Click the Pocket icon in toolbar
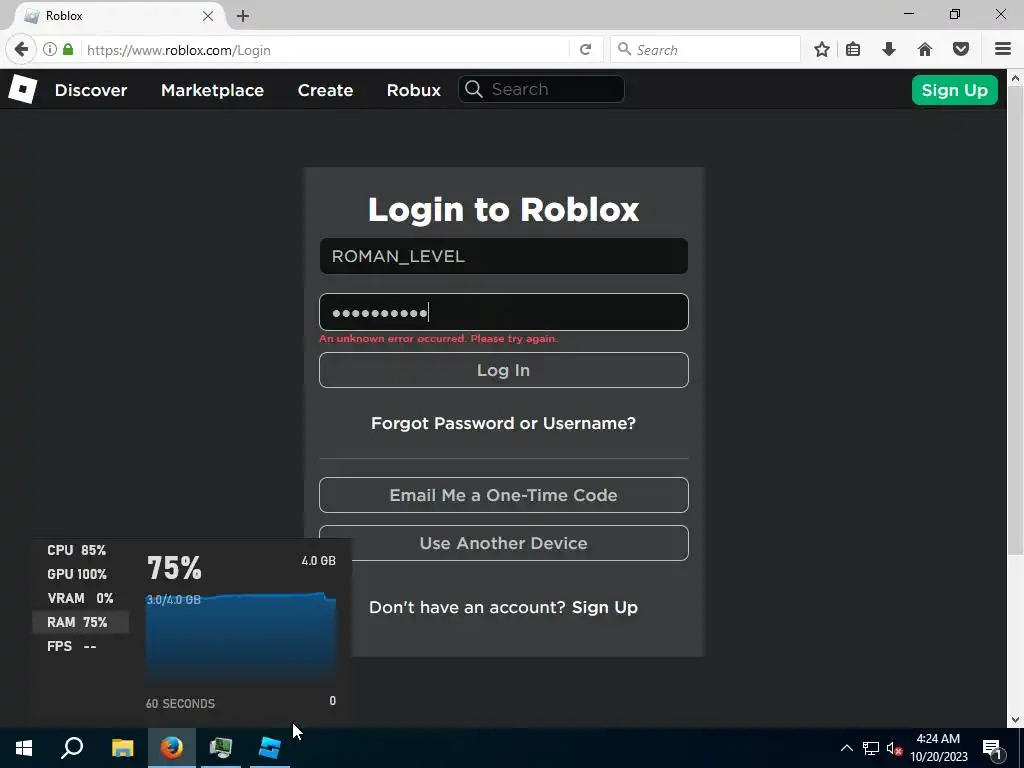Screen dimensions: 1024x768 pos(961,50)
